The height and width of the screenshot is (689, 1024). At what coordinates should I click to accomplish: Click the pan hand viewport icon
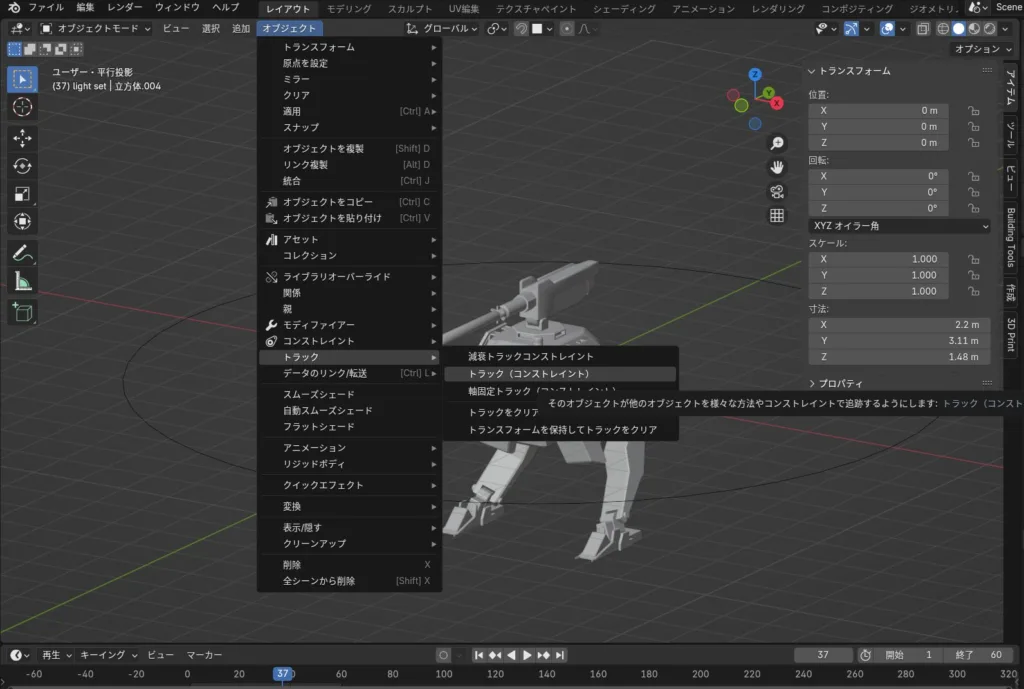(x=777, y=167)
